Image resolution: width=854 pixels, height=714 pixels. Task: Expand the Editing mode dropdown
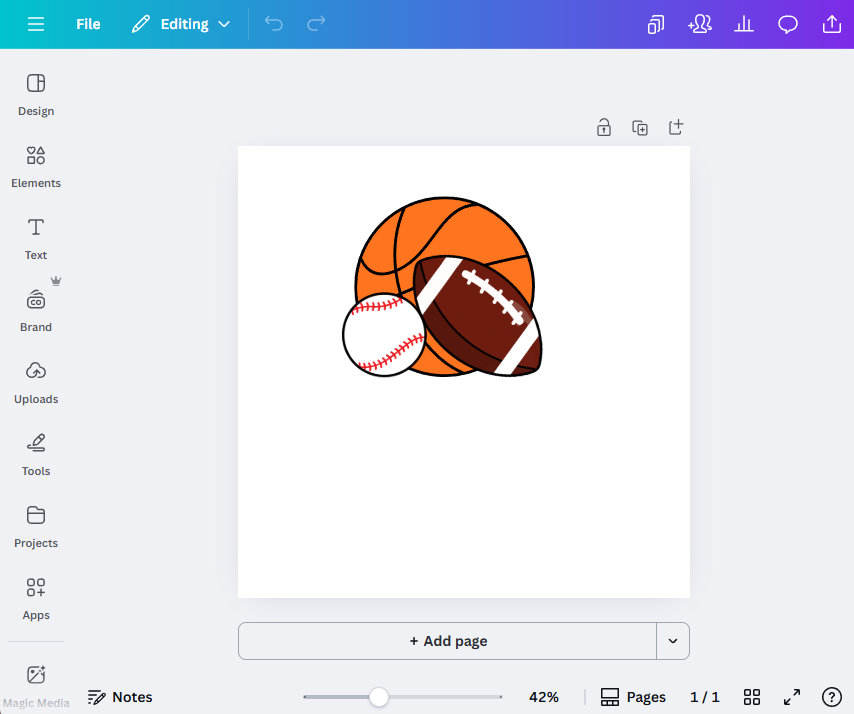(181, 24)
